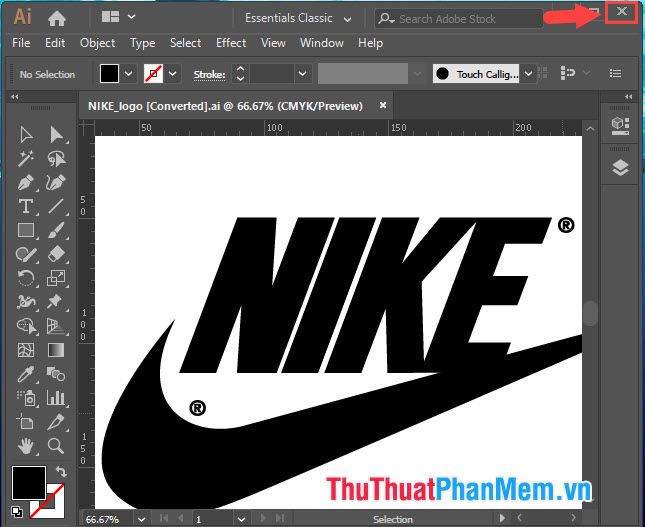Close the NIKE_logo [Converted].ai tab

click(x=383, y=105)
